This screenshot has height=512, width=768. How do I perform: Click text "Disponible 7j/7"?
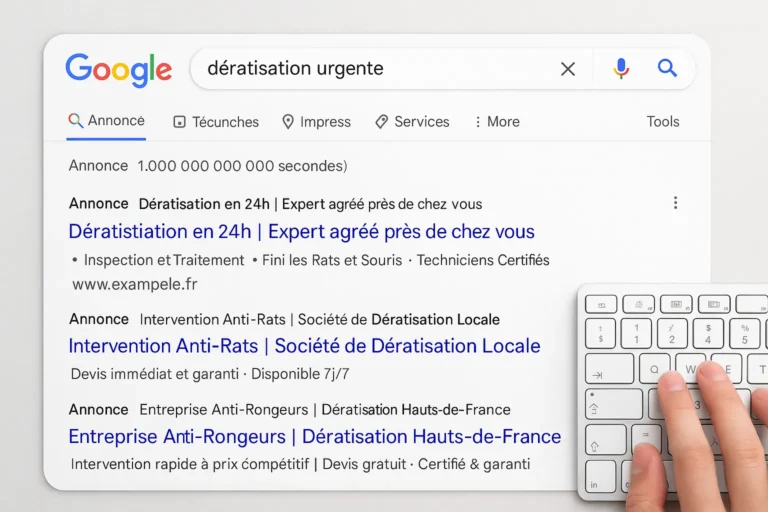tap(300, 374)
